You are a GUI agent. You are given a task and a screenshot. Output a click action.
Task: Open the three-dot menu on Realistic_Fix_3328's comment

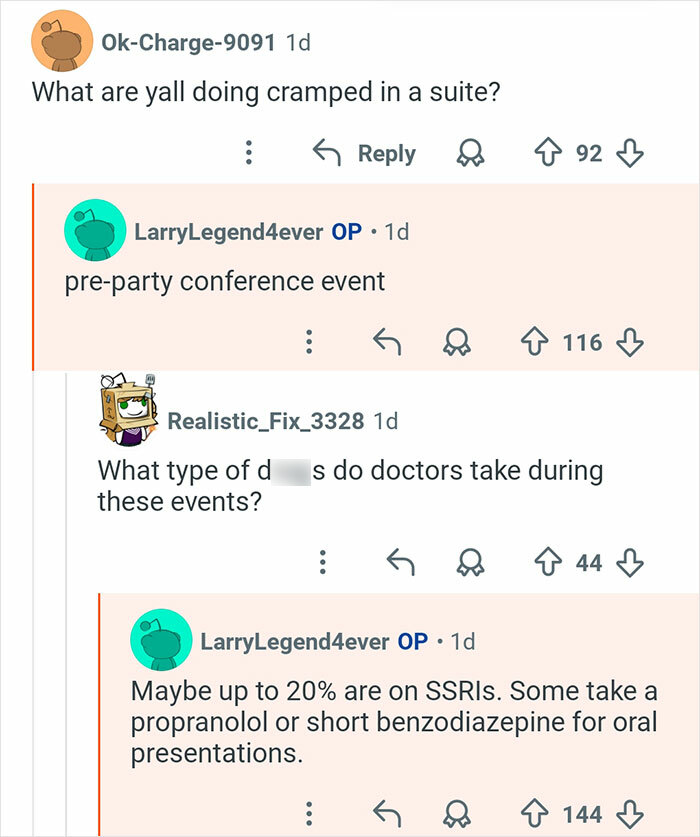click(322, 563)
